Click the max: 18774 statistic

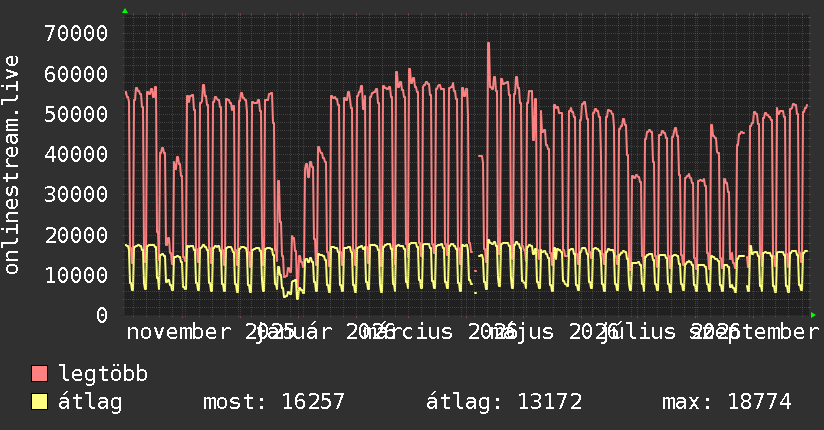(x=727, y=402)
